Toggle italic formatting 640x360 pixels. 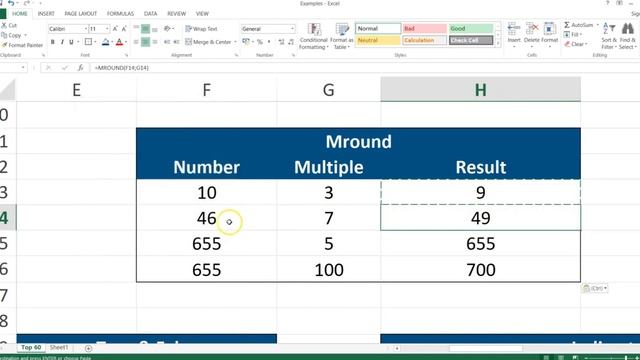pyautogui.click(x=62, y=42)
